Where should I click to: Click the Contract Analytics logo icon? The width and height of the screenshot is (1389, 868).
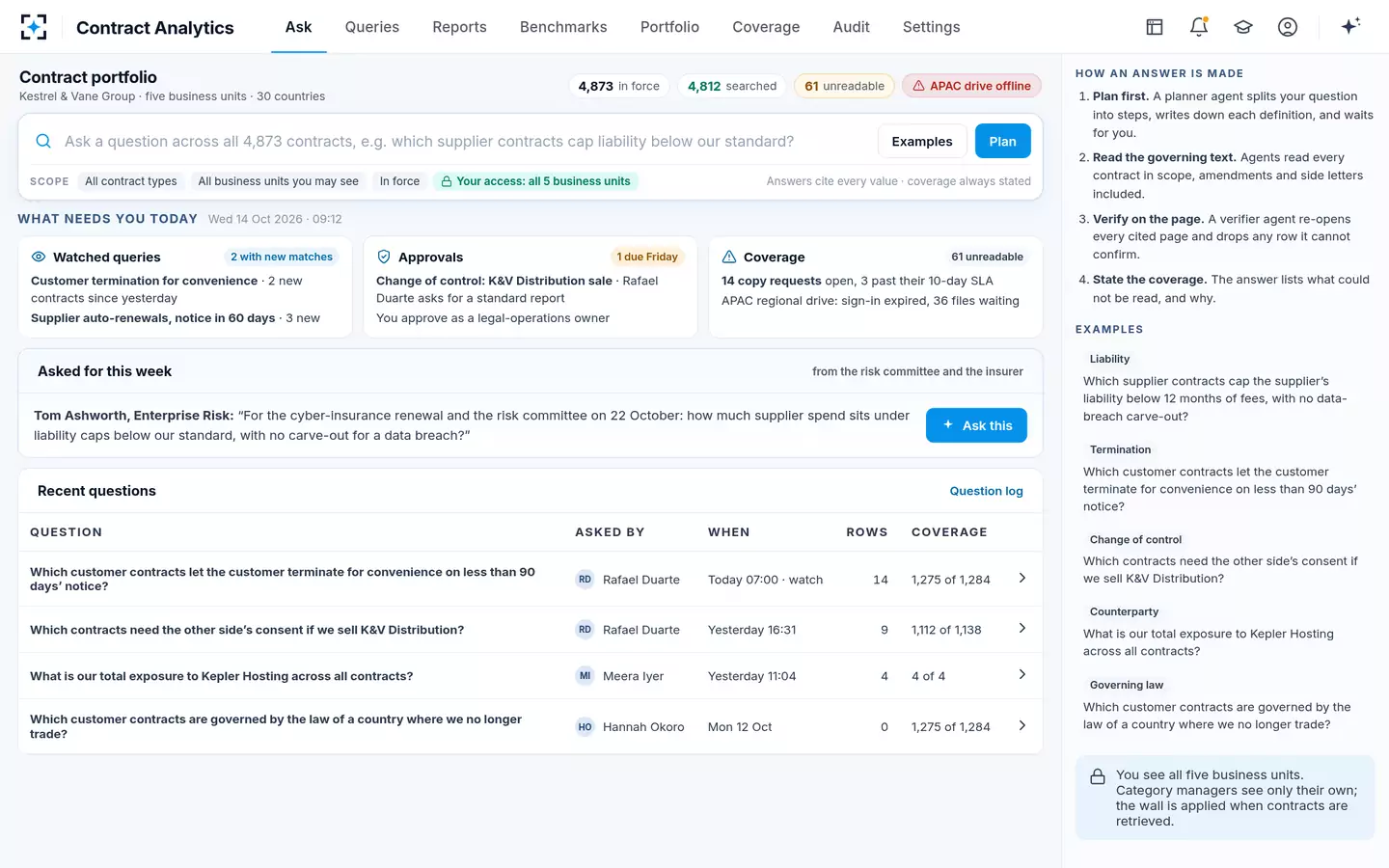click(x=34, y=27)
